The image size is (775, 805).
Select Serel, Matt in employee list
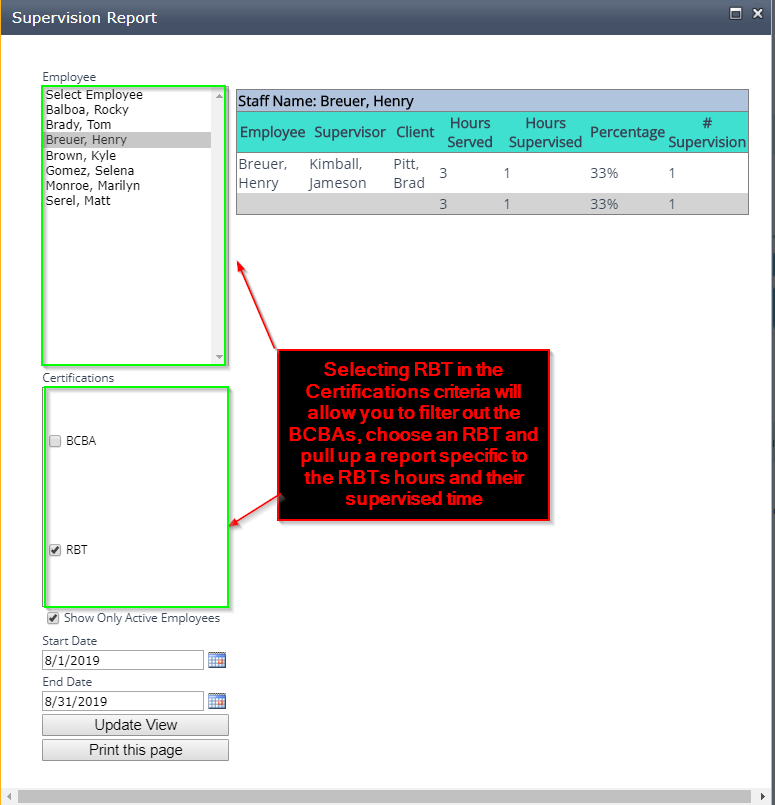coord(127,201)
